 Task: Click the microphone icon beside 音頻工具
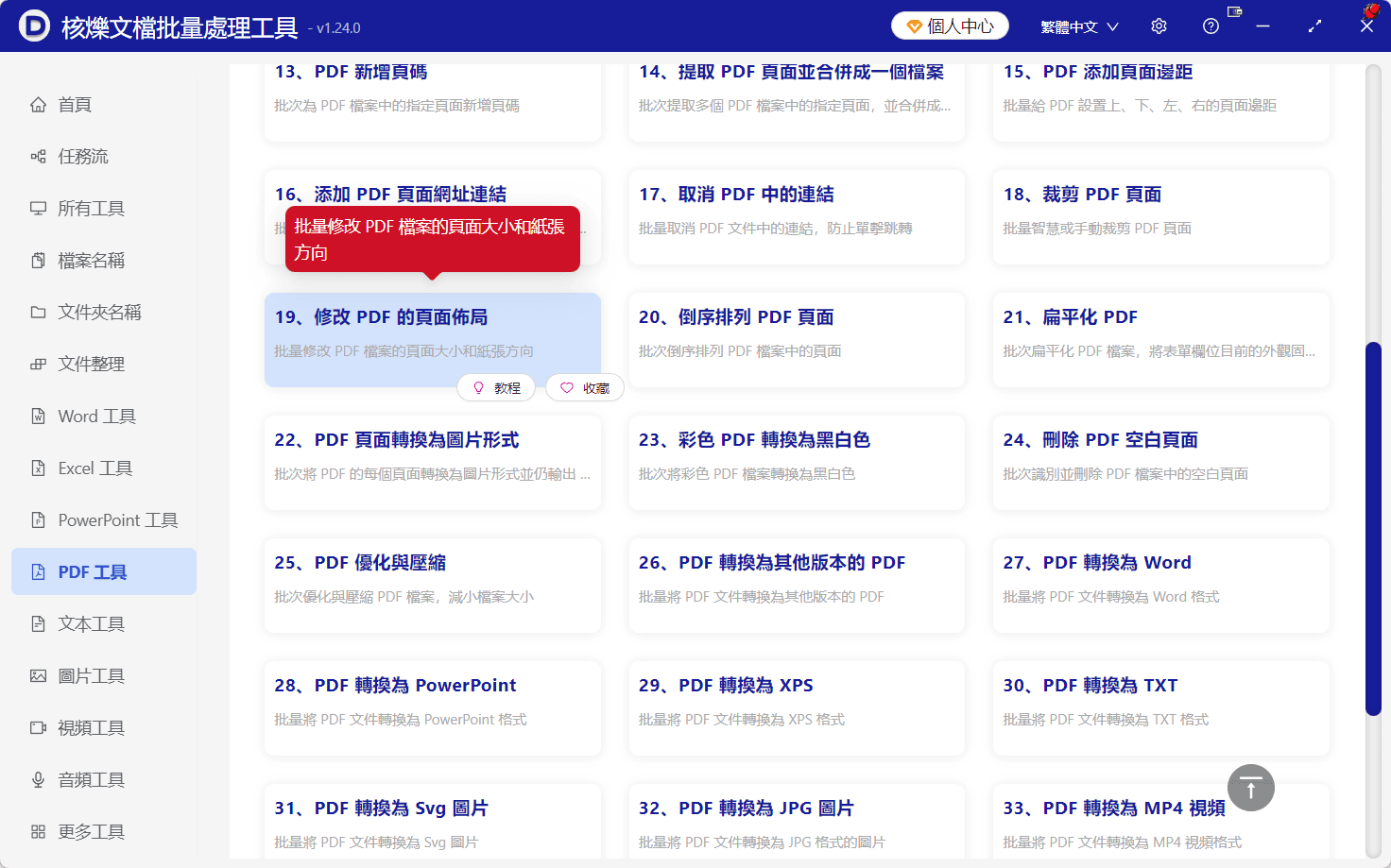(38, 780)
